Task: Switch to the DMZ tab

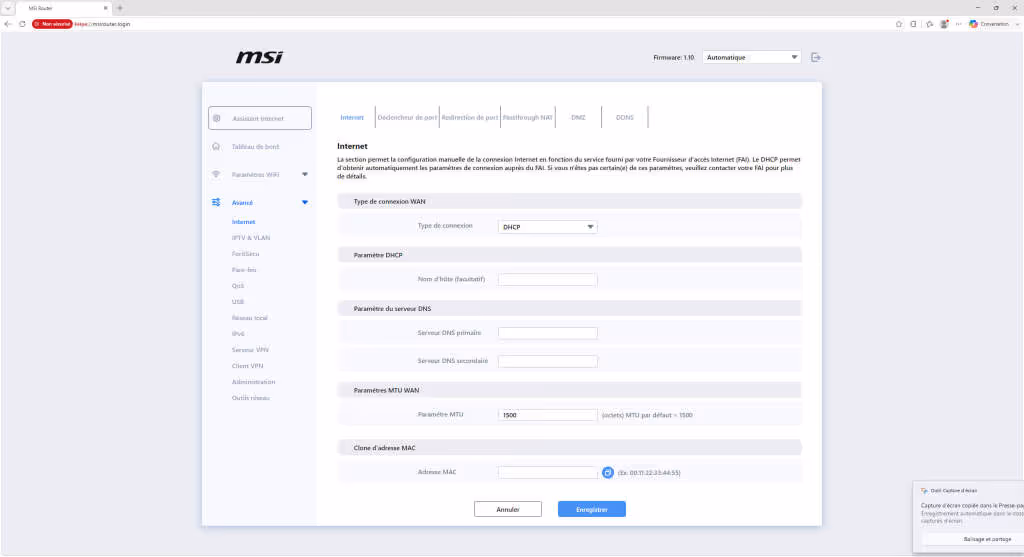Action: (578, 118)
